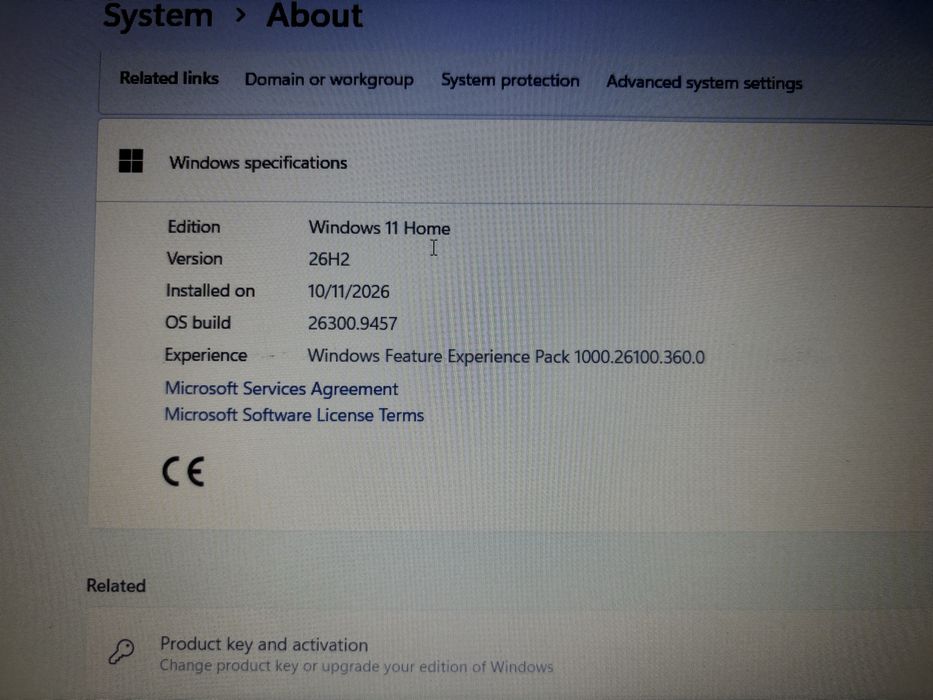The image size is (933, 700).
Task: Click the Installed on date 10/11/2026
Action: pos(349,292)
